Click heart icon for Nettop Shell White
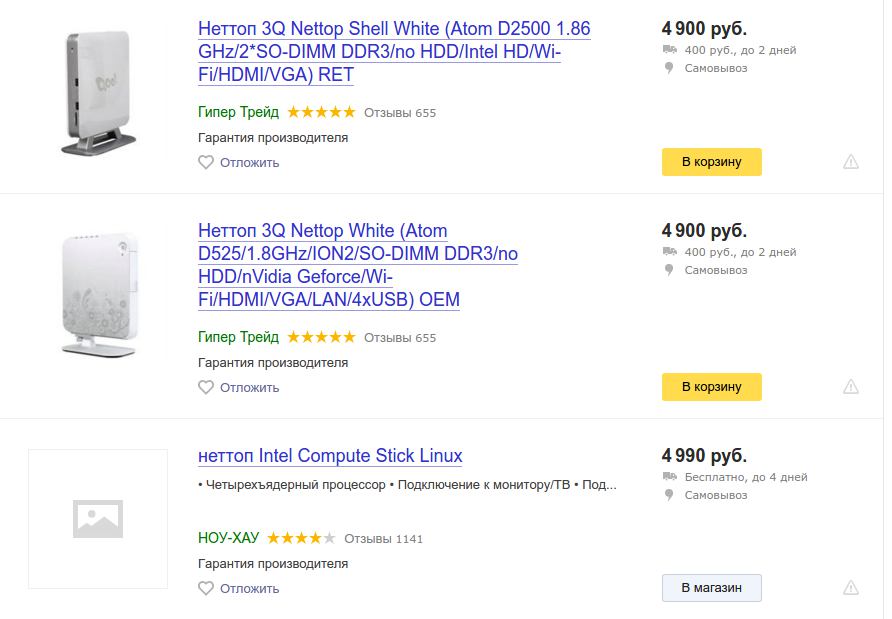This screenshot has width=892, height=619. coord(206,162)
